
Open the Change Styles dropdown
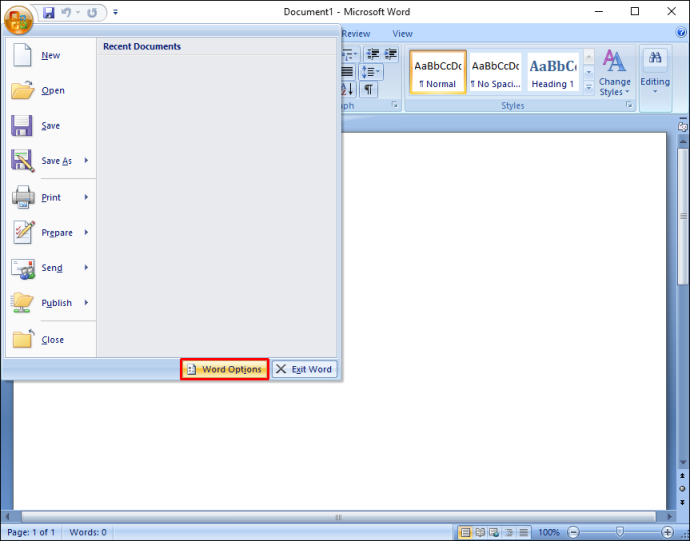tap(614, 73)
